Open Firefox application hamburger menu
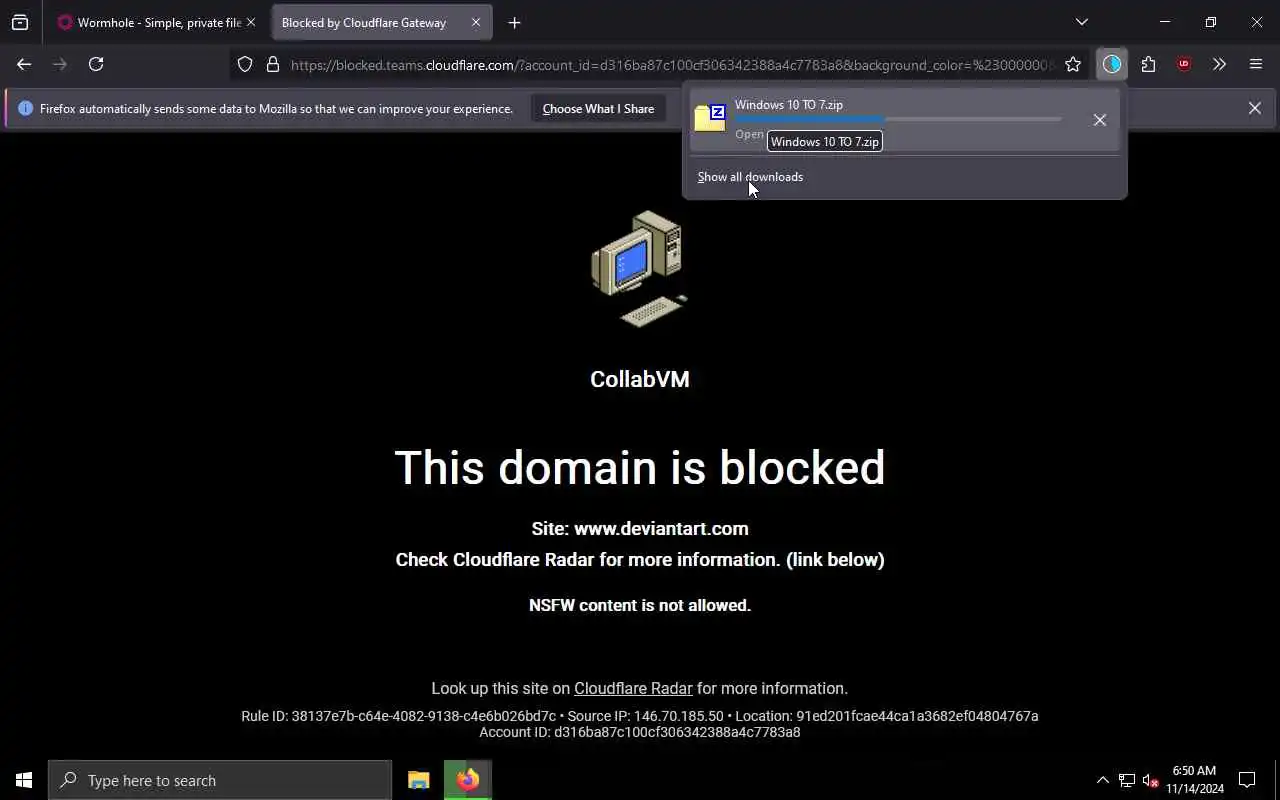The width and height of the screenshot is (1280, 800). [x=1256, y=64]
